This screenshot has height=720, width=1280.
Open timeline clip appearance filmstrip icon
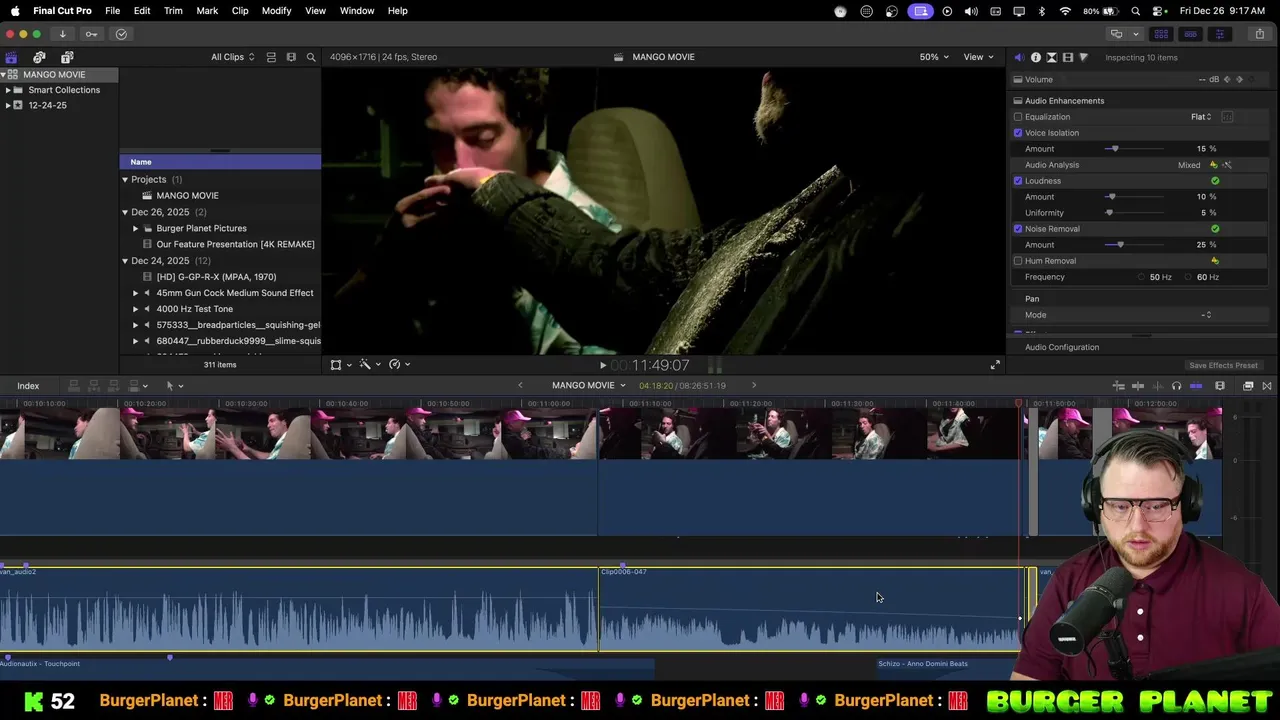coord(1220,386)
